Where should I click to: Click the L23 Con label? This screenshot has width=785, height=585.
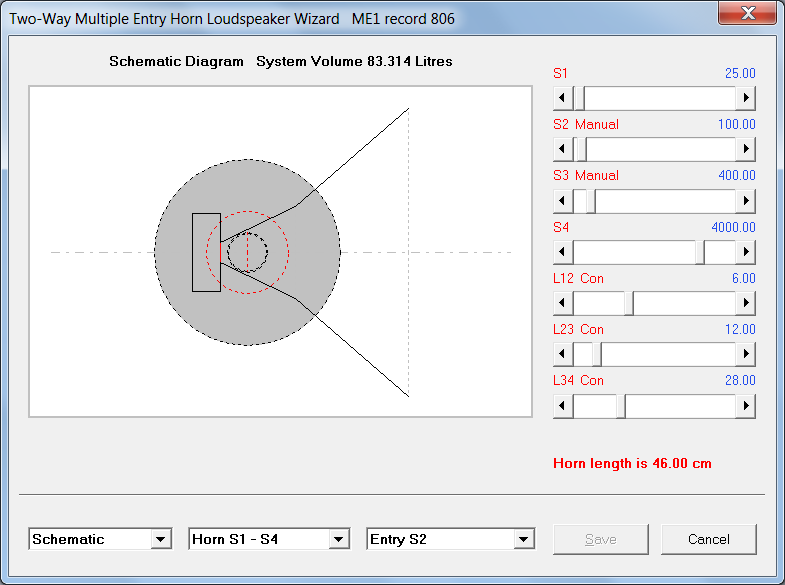click(x=578, y=329)
